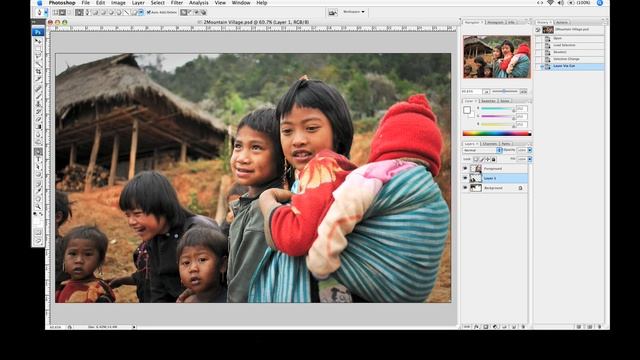Select the Brush tool
This screenshot has width=640, height=360.
(38, 96)
